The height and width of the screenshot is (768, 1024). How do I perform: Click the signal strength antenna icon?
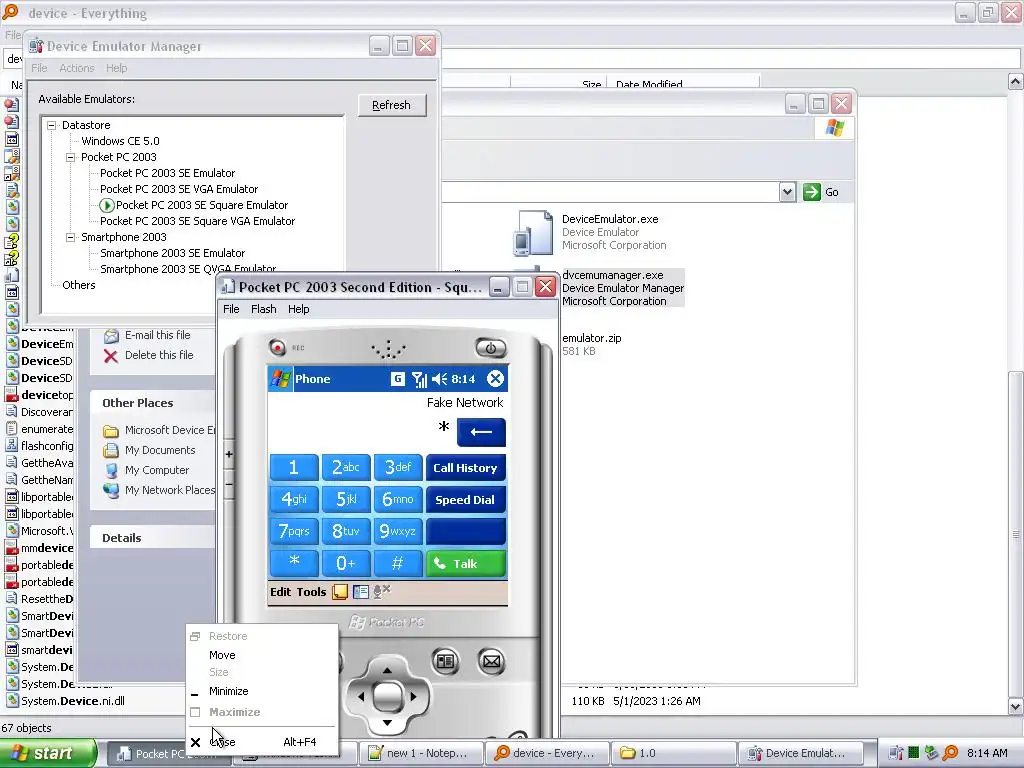tap(419, 379)
